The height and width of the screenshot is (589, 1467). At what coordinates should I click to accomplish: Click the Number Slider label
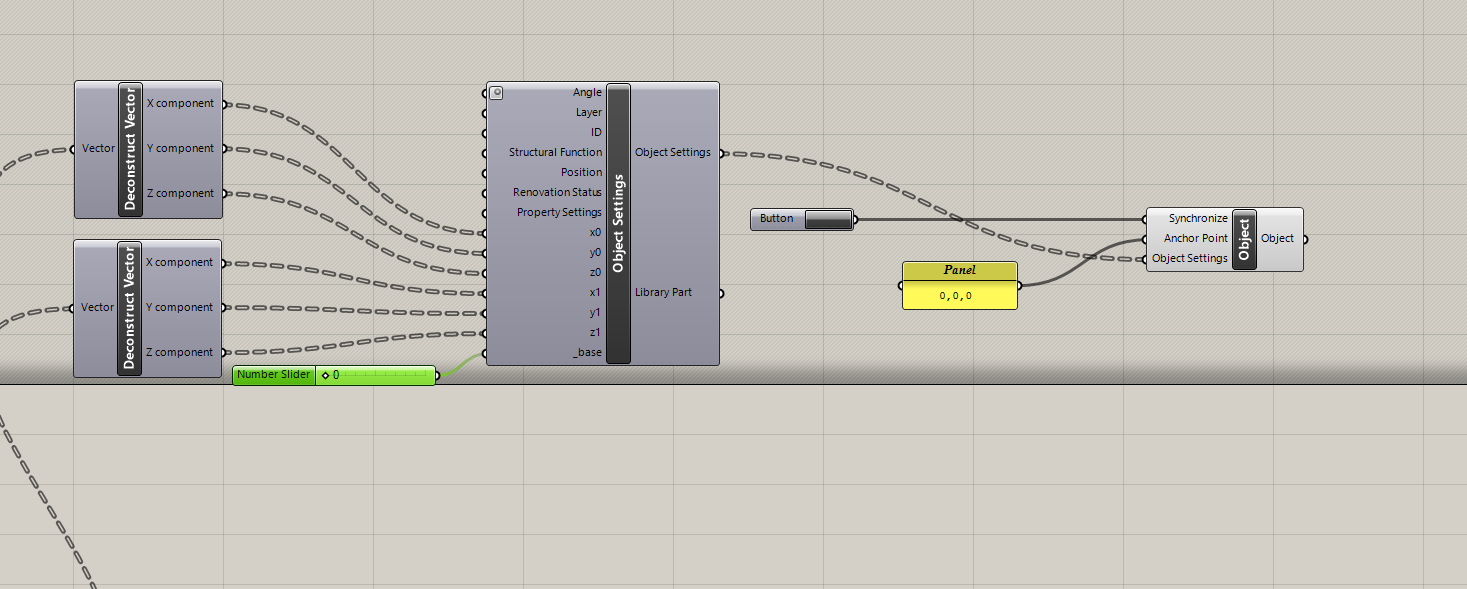pyautogui.click(x=274, y=375)
